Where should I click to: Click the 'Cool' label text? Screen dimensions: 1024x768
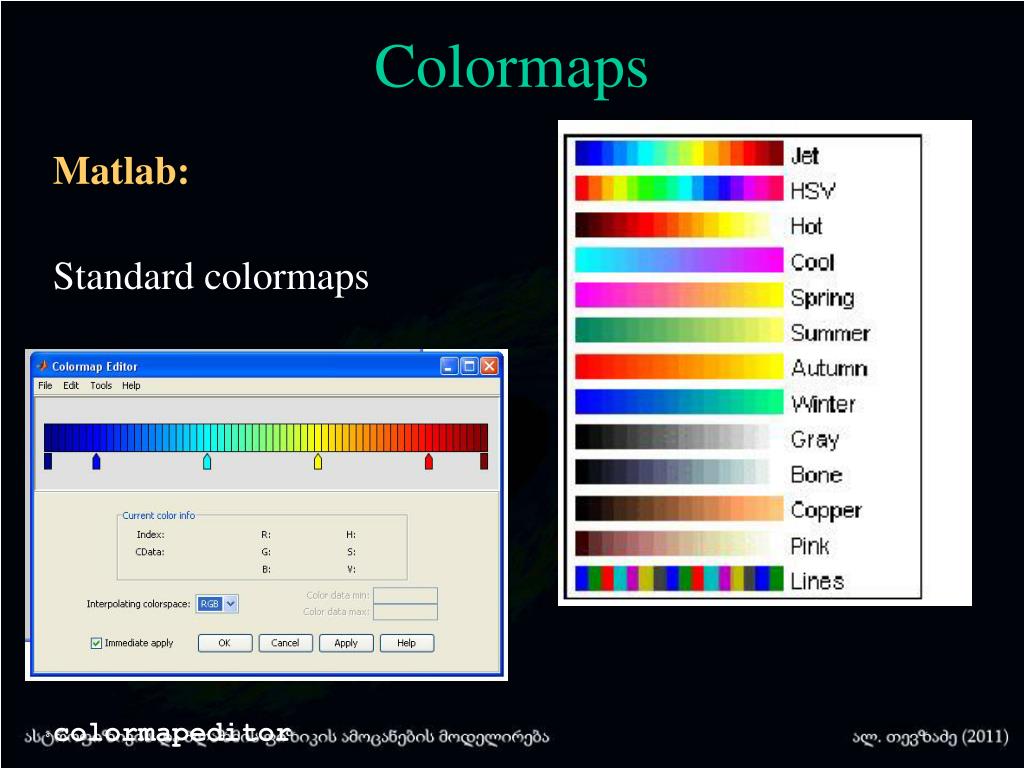[812, 262]
